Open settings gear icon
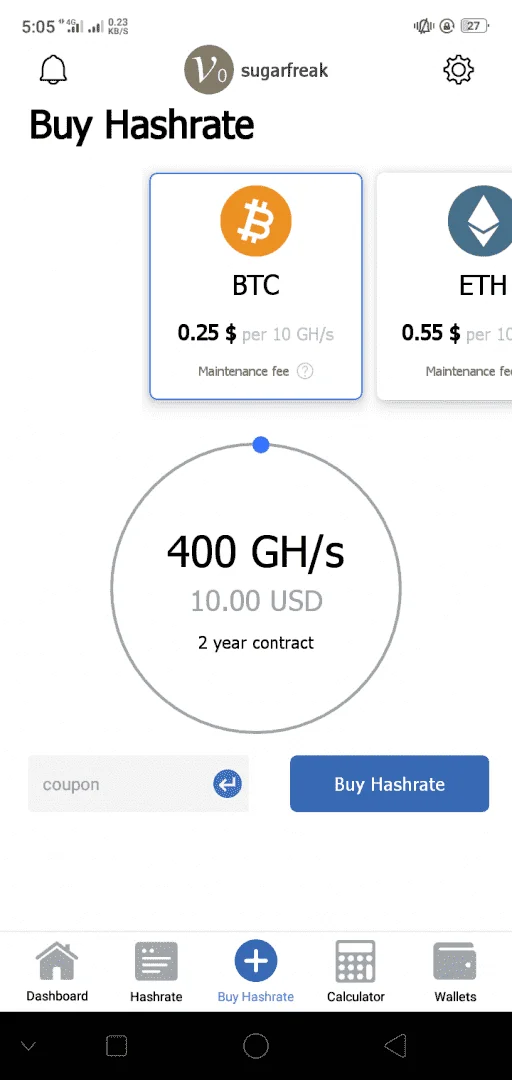This screenshot has width=512, height=1080. point(458,70)
